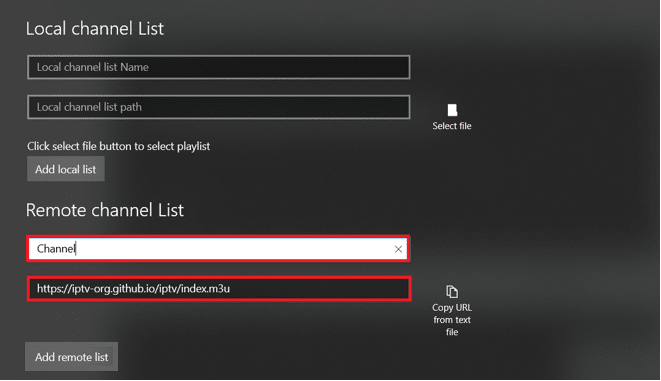Image resolution: width=661 pixels, height=381 pixels.
Task: Clear the Channel name field with the X
Action: 398,249
